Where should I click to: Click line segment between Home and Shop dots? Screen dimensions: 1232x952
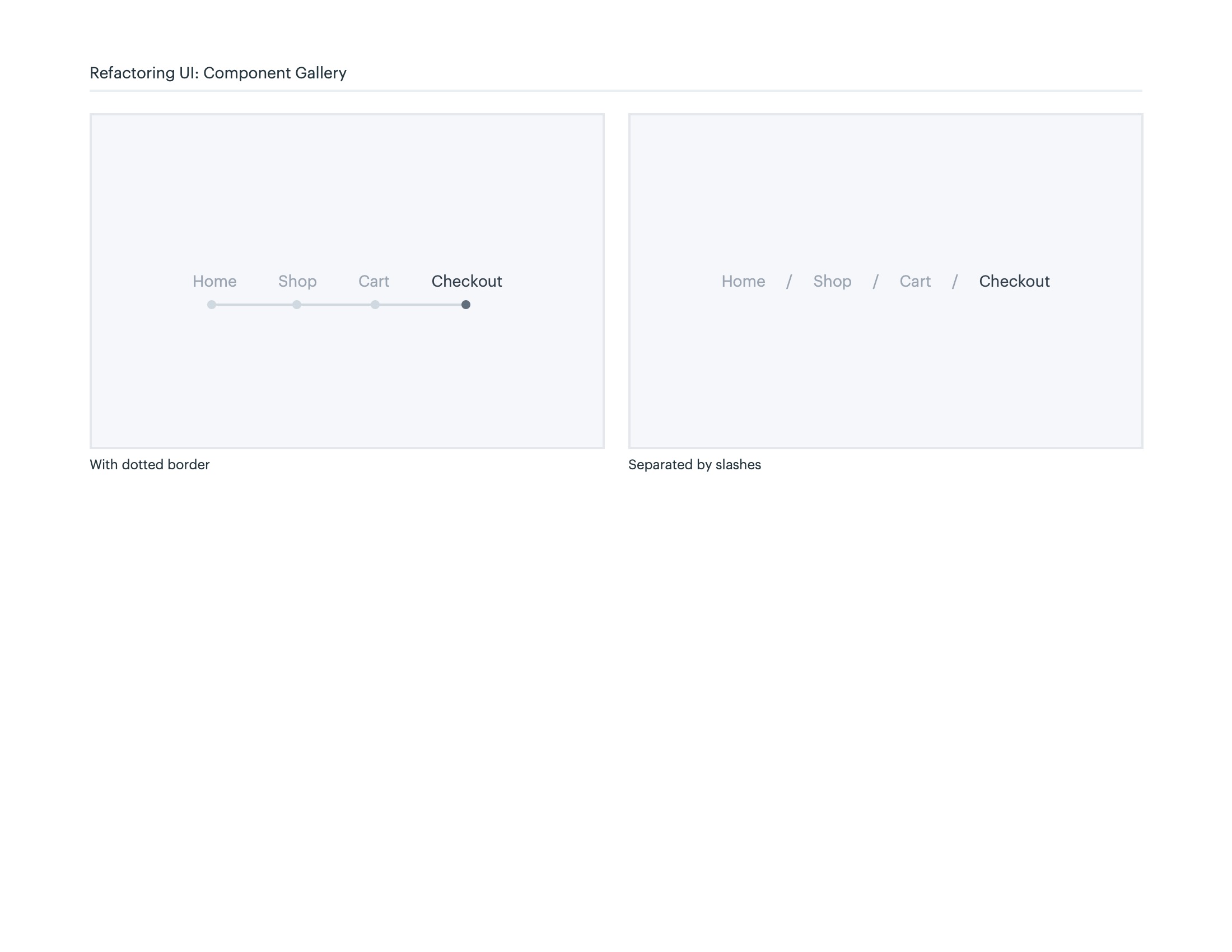point(254,305)
